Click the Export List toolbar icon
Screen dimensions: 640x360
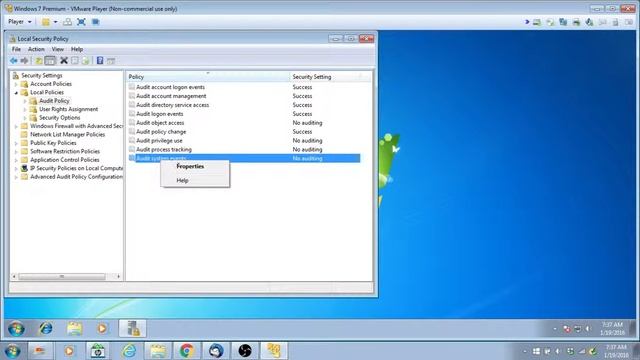tap(85, 61)
